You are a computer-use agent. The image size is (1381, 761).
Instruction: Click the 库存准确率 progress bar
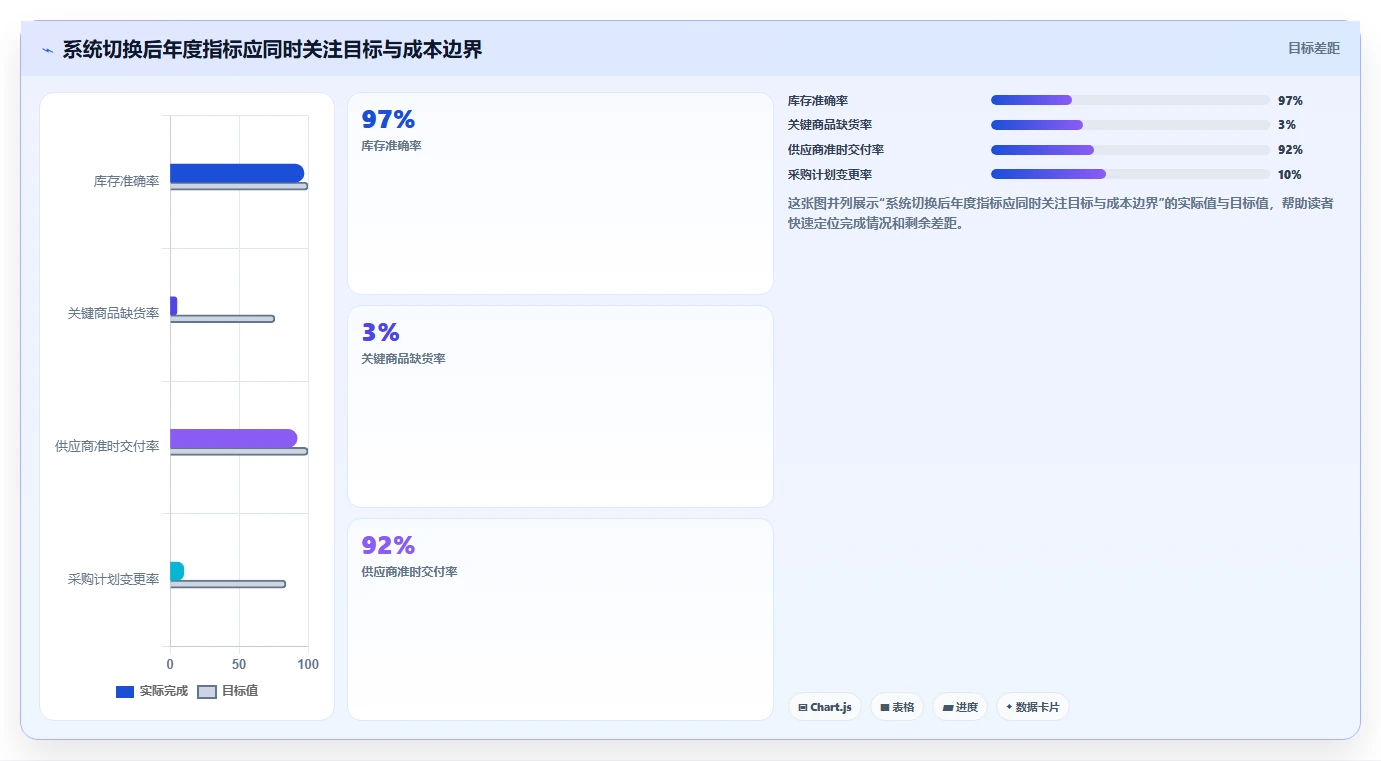tap(1130, 100)
